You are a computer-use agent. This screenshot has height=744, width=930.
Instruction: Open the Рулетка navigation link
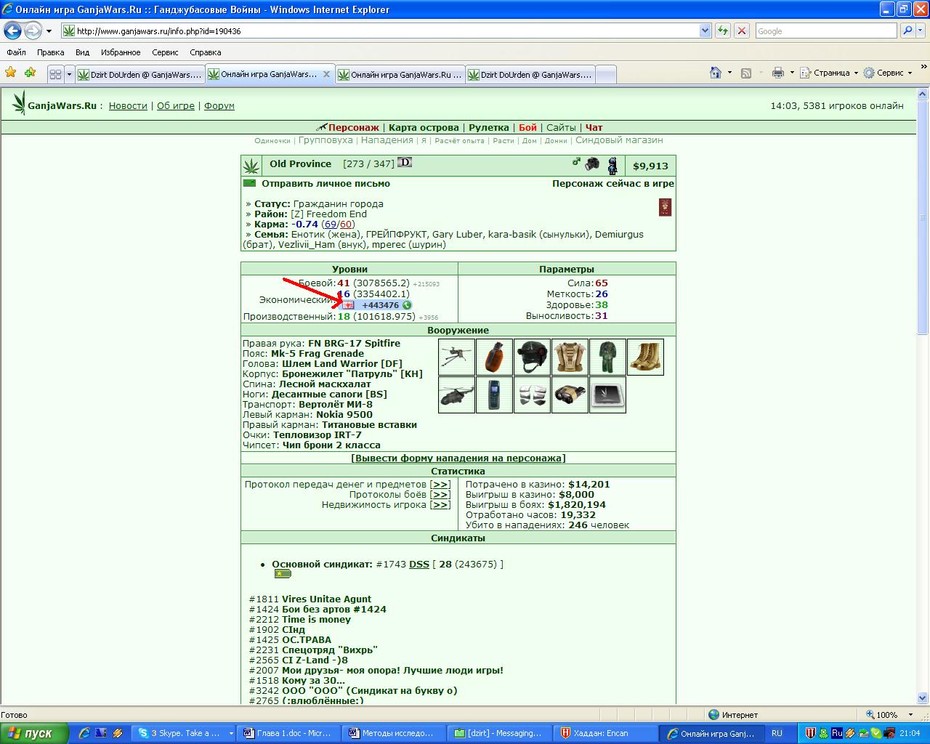point(489,128)
